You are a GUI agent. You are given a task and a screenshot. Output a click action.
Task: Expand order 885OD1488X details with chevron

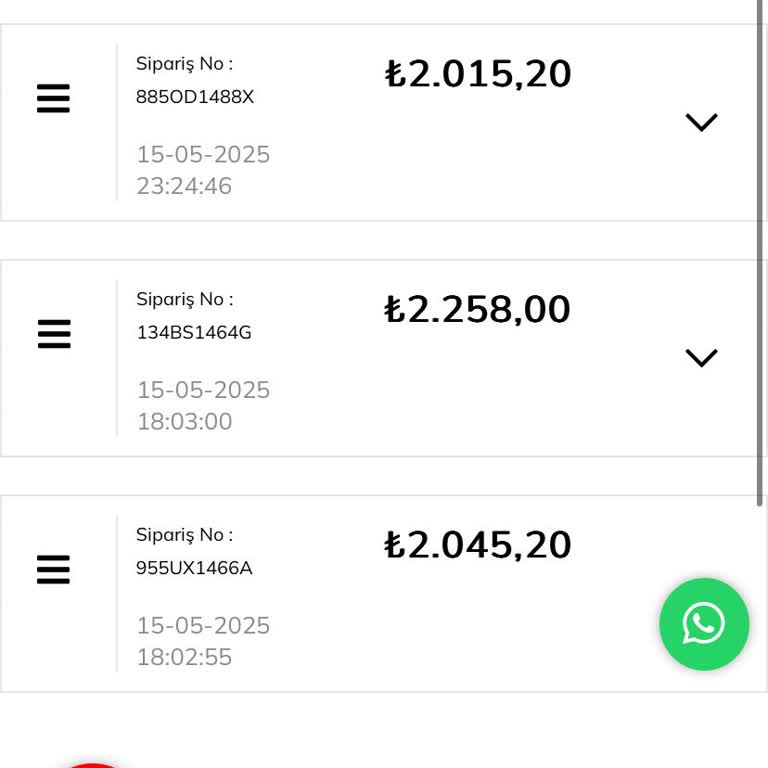pos(701,122)
